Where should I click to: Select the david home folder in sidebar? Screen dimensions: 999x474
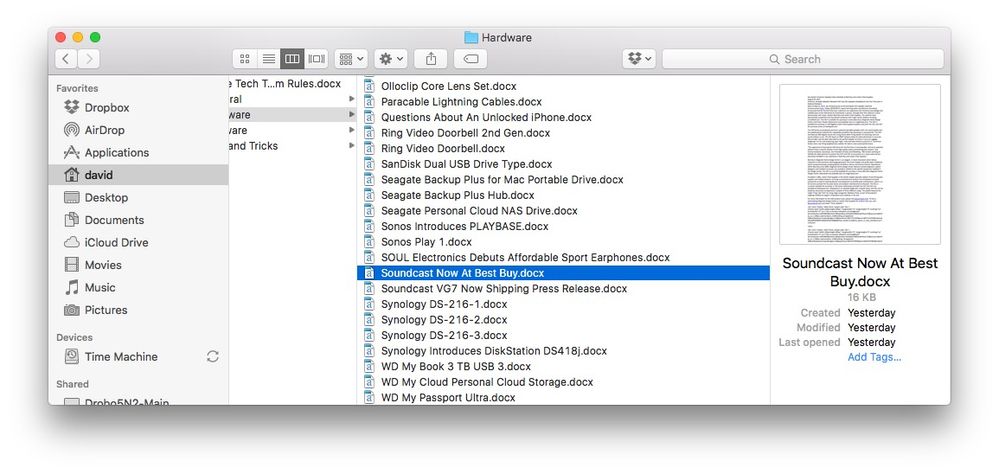[x=138, y=175]
